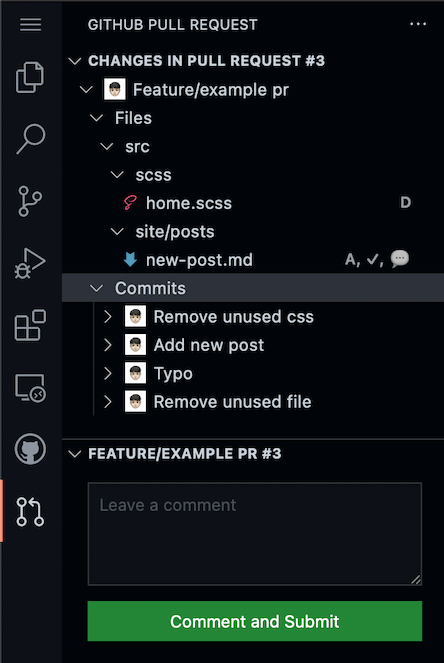Collapse the Changes in Pull Request #3 section
Screen dimensions: 444x663
click(75, 61)
